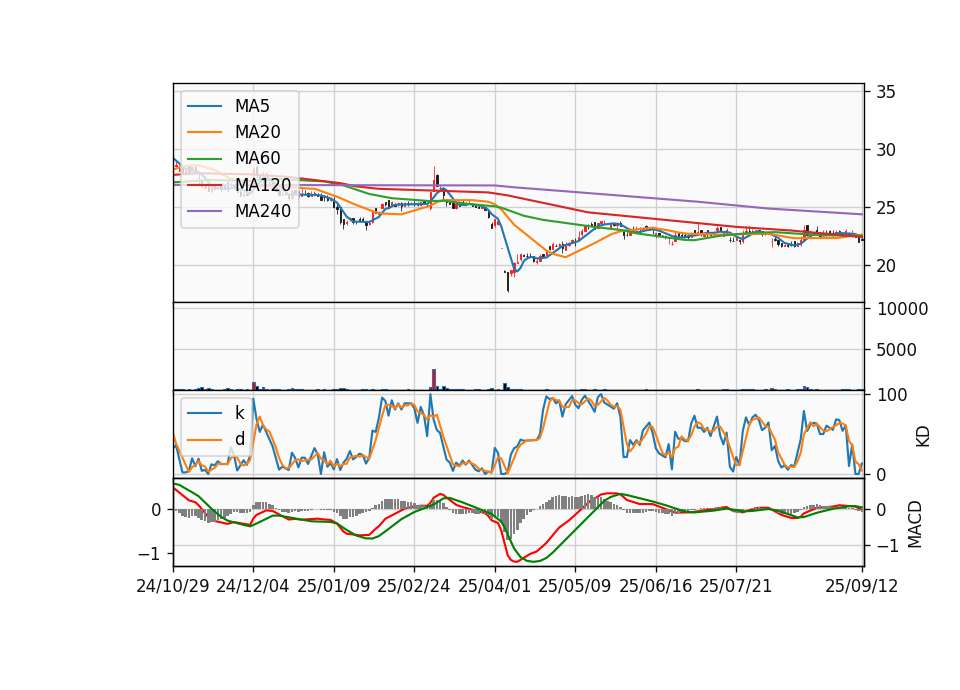
Task: Click the price axis value 25
Action: tap(885, 208)
